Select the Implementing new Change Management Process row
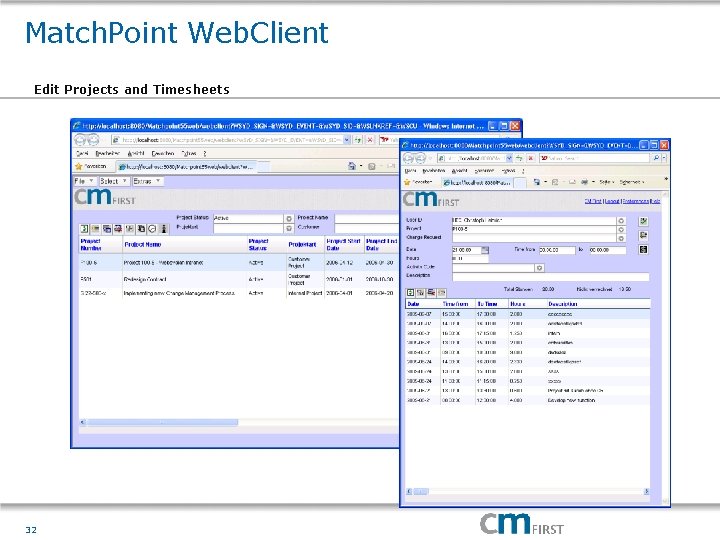The height and width of the screenshot is (540, 720). click(239, 293)
